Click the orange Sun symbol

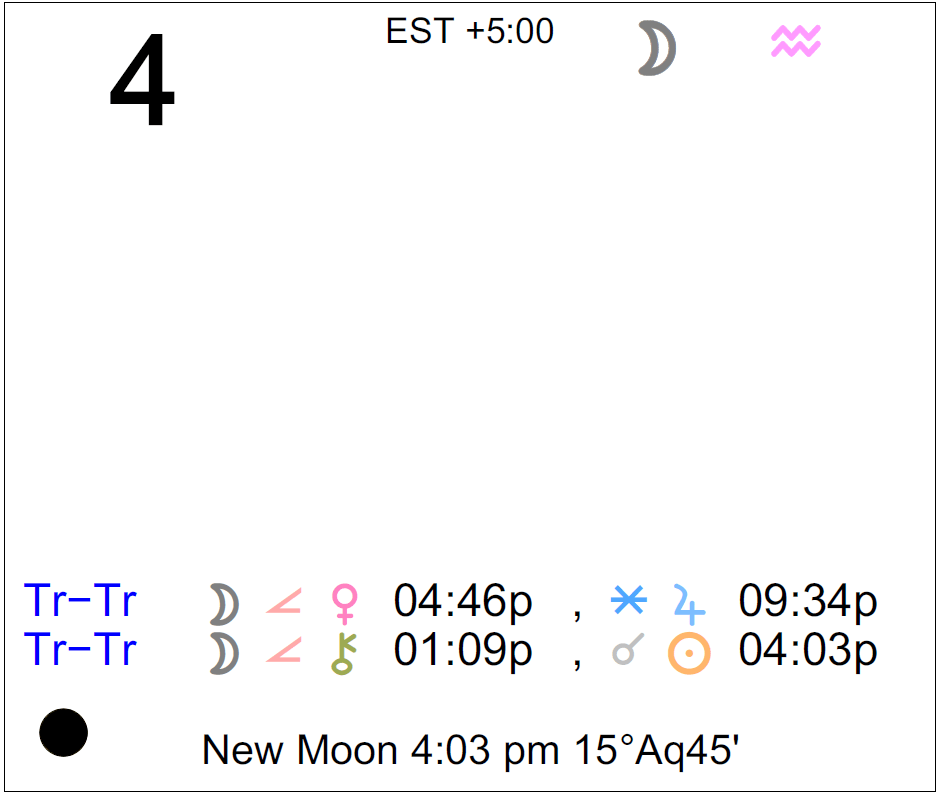(x=689, y=653)
